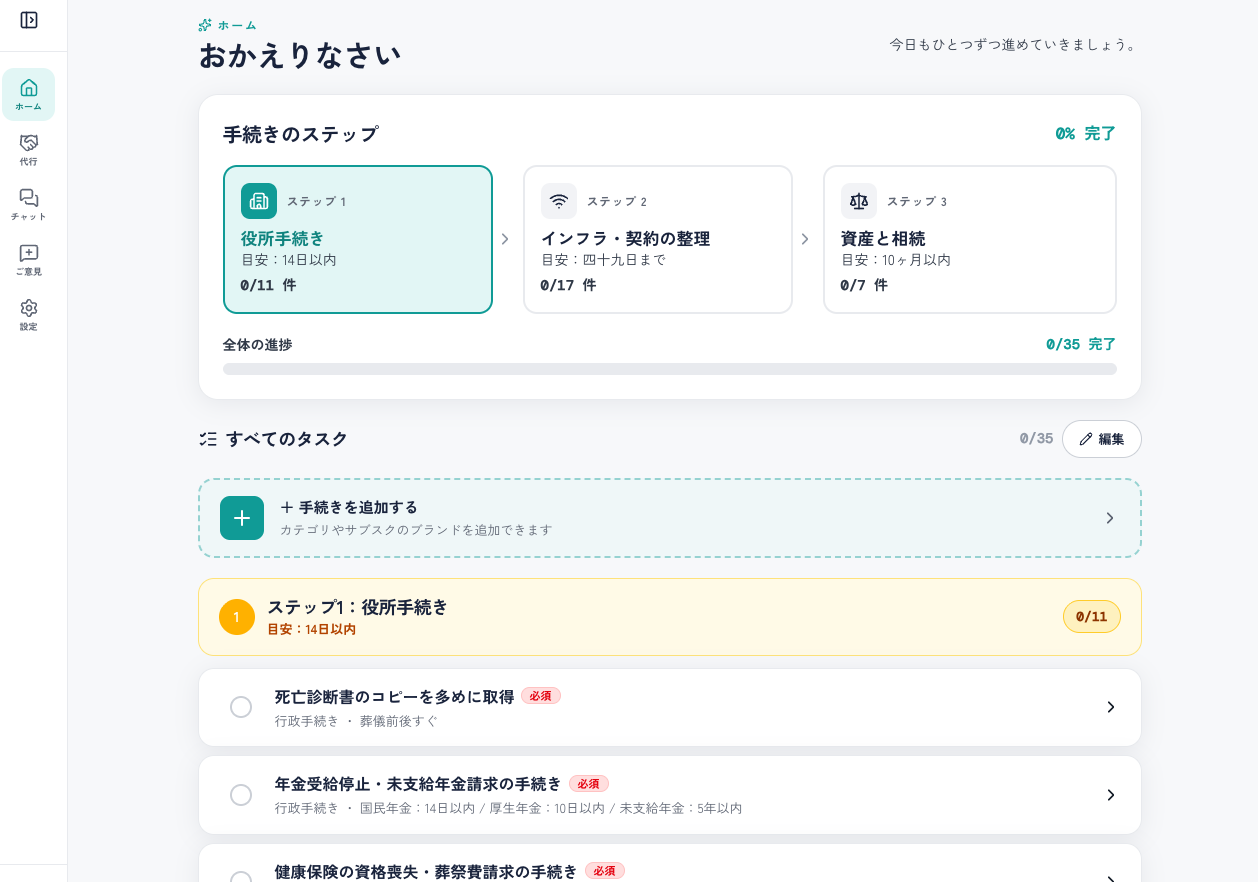1258x882 pixels.
Task: Open the チャット icon in the sidebar
Action: [28, 203]
